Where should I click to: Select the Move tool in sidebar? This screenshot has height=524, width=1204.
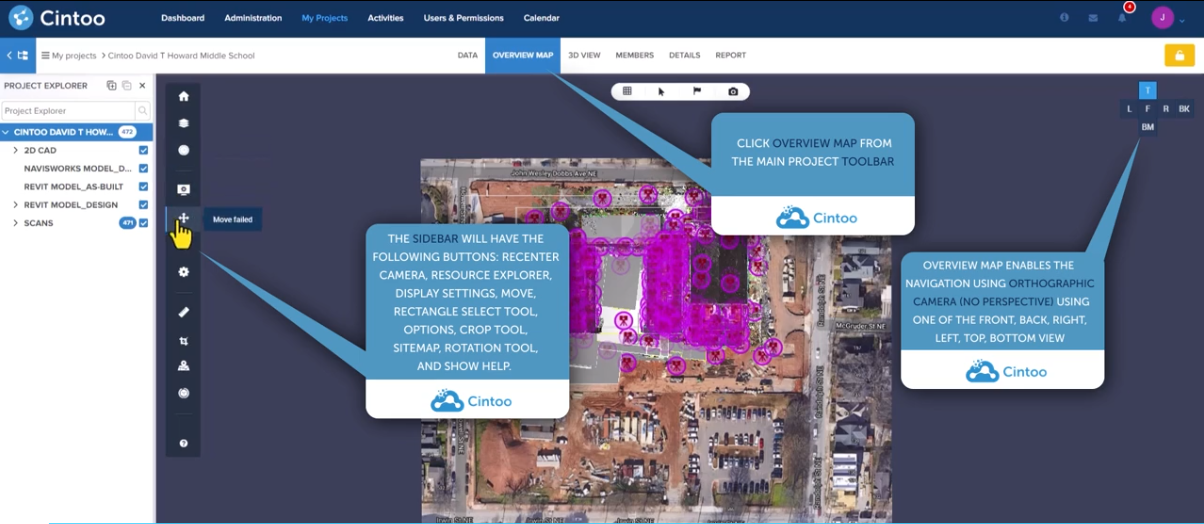tap(183, 218)
